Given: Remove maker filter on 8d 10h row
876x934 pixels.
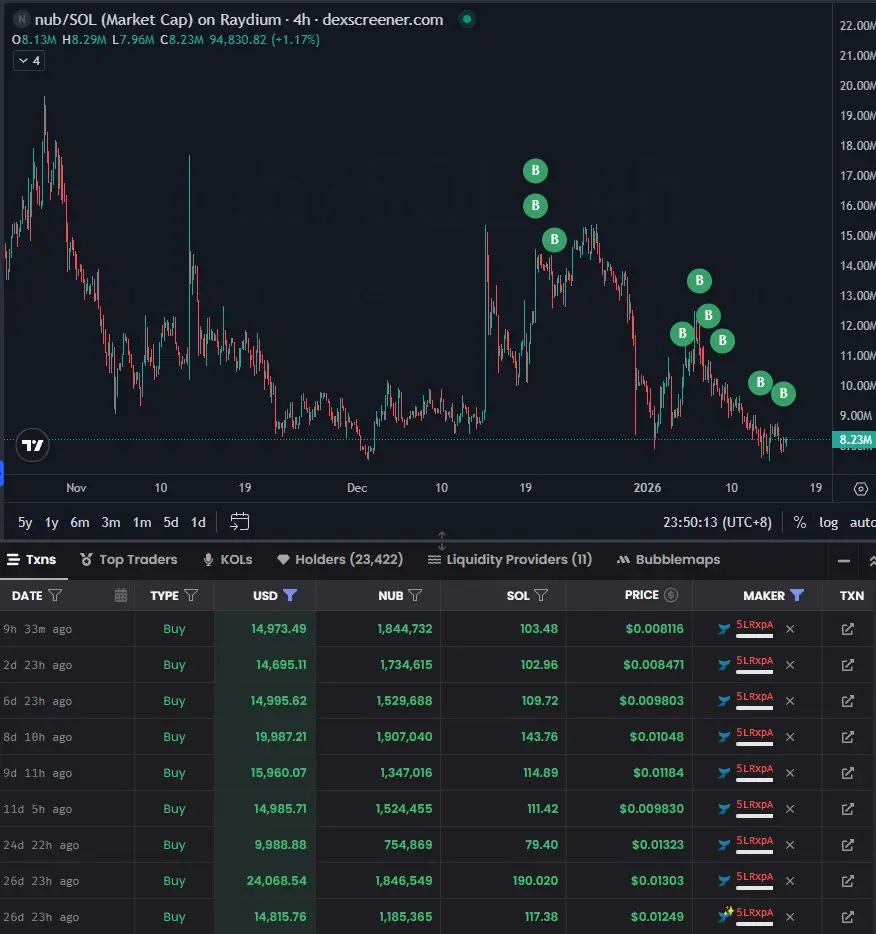Looking at the screenshot, I should point(790,737).
